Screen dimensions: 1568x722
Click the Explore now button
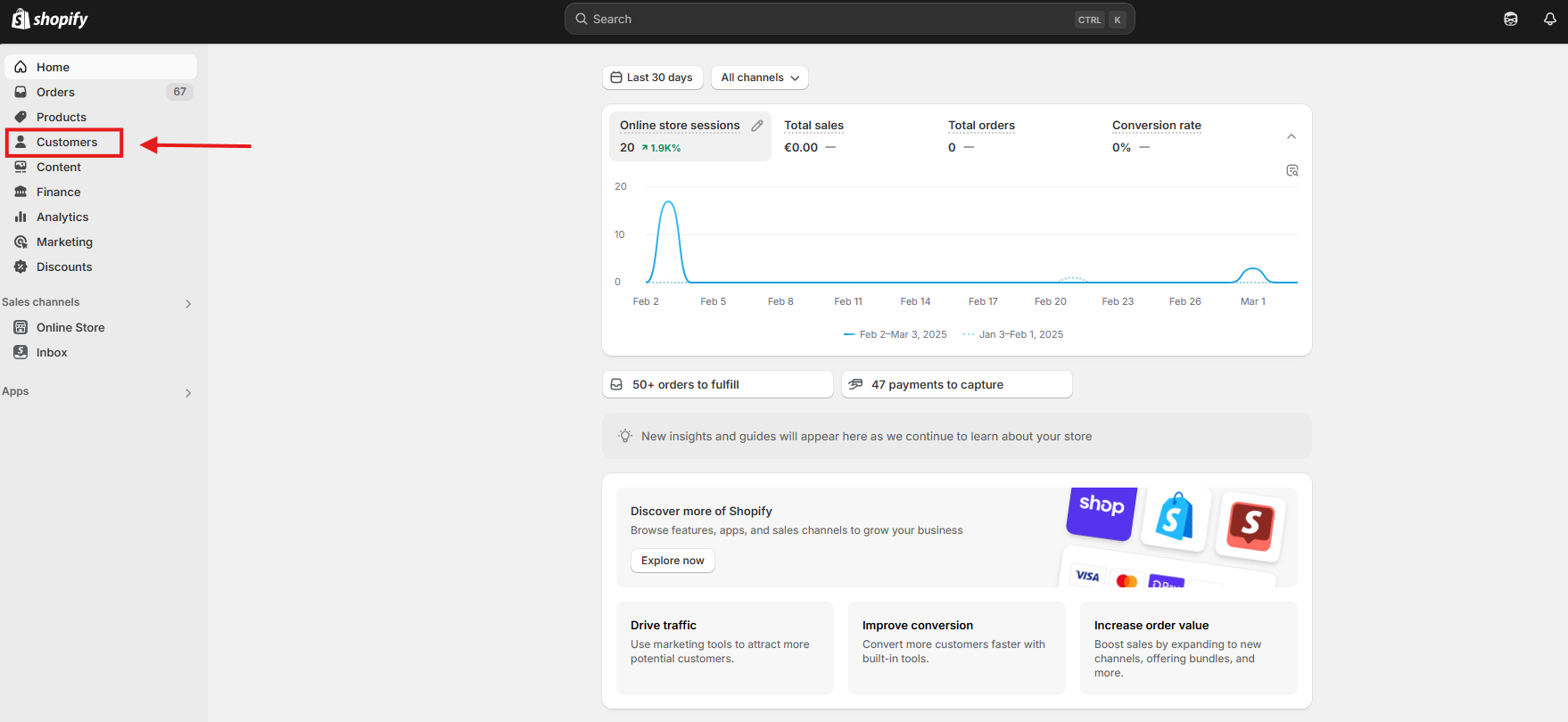click(673, 561)
